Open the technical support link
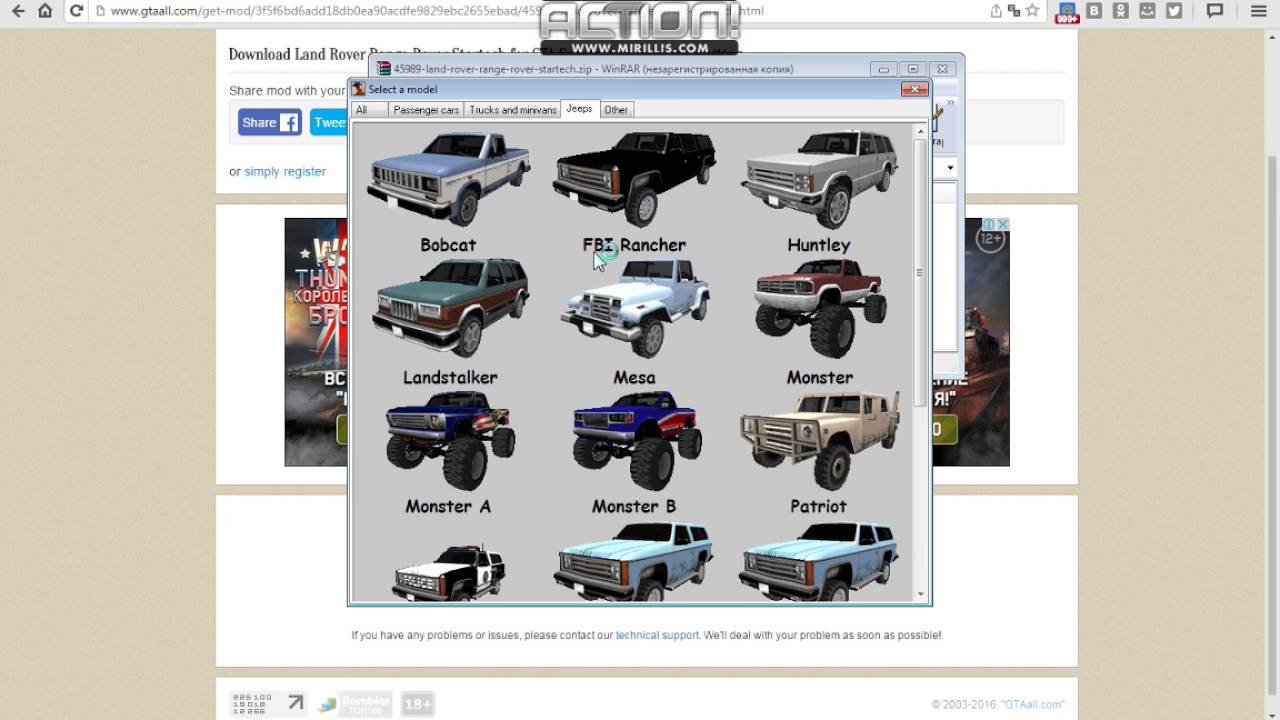The height and width of the screenshot is (720, 1280). pos(657,635)
